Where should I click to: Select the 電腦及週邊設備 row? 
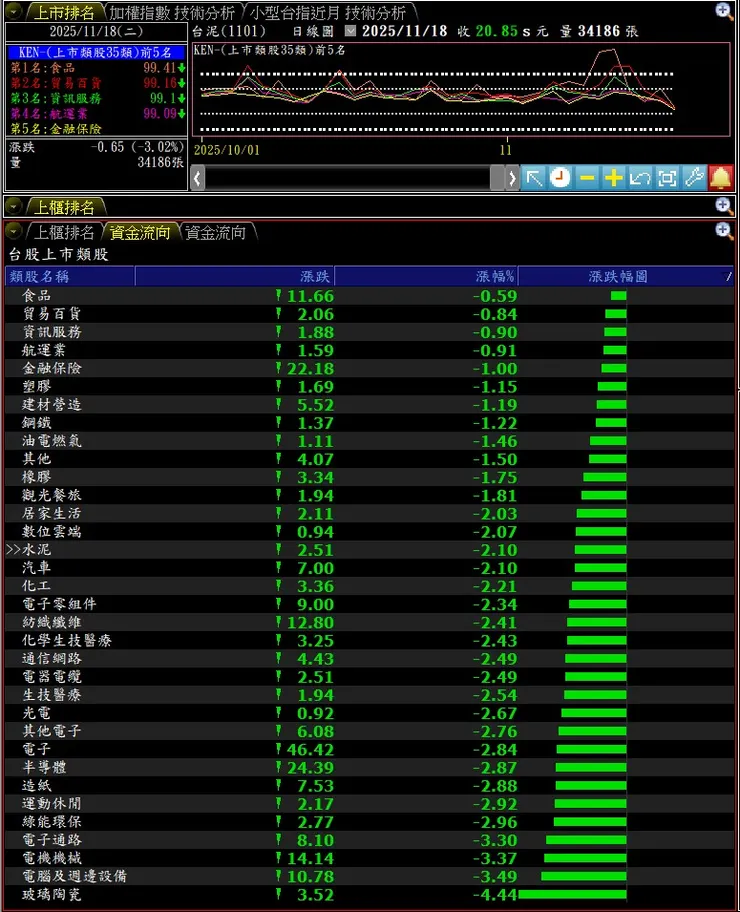click(369, 877)
